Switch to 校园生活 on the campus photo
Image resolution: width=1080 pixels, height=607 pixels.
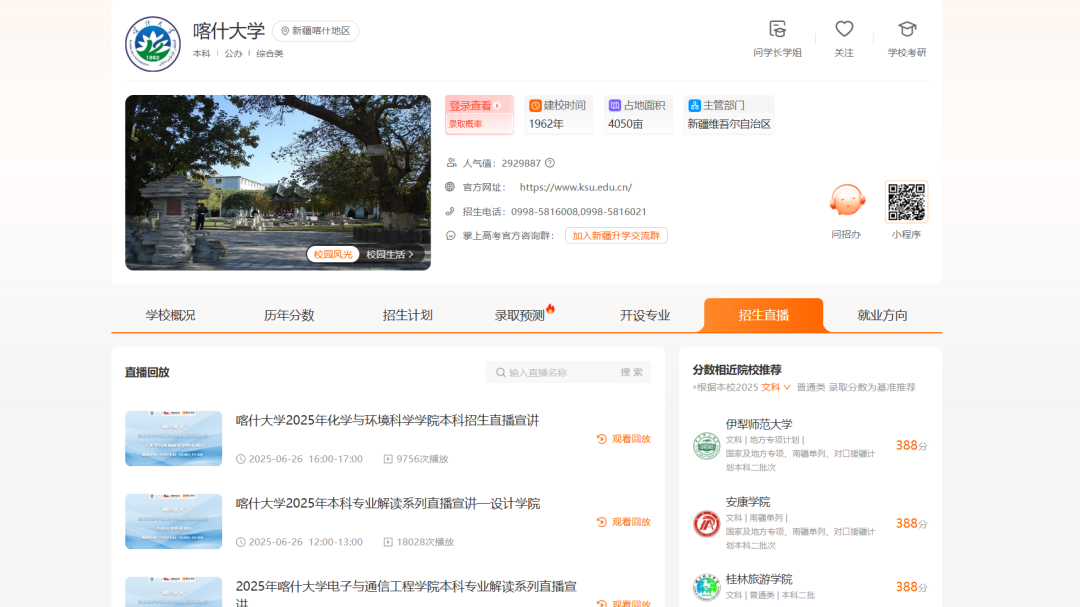pyautogui.click(x=388, y=255)
